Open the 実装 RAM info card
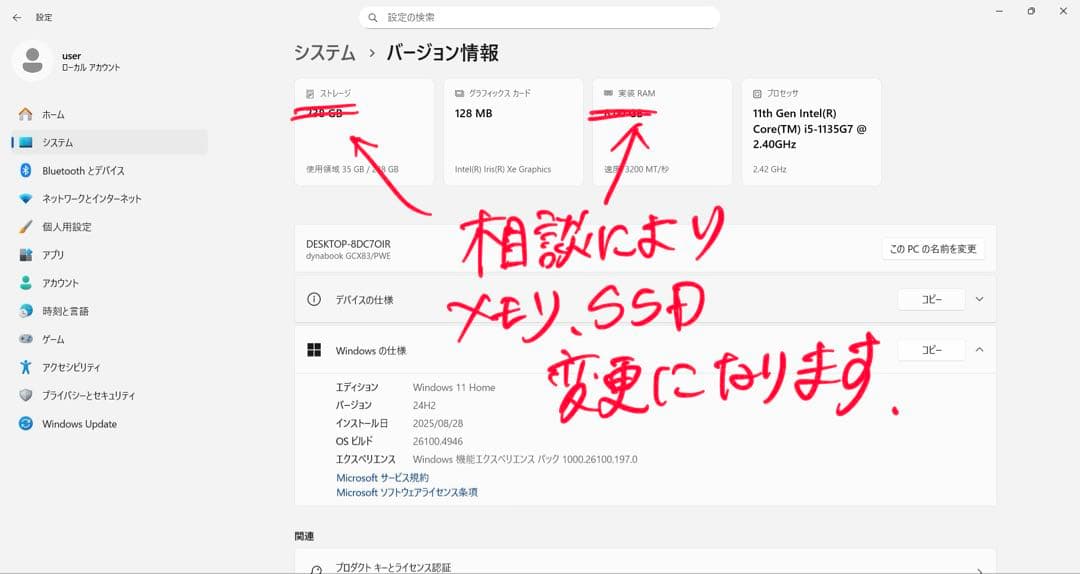The width and height of the screenshot is (1080, 574). coord(662,132)
